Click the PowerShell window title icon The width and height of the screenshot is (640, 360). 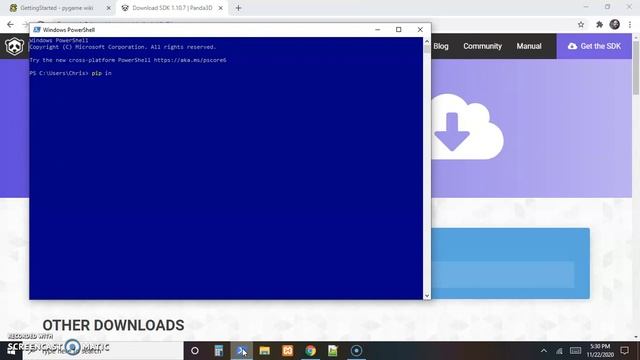pos(37,30)
